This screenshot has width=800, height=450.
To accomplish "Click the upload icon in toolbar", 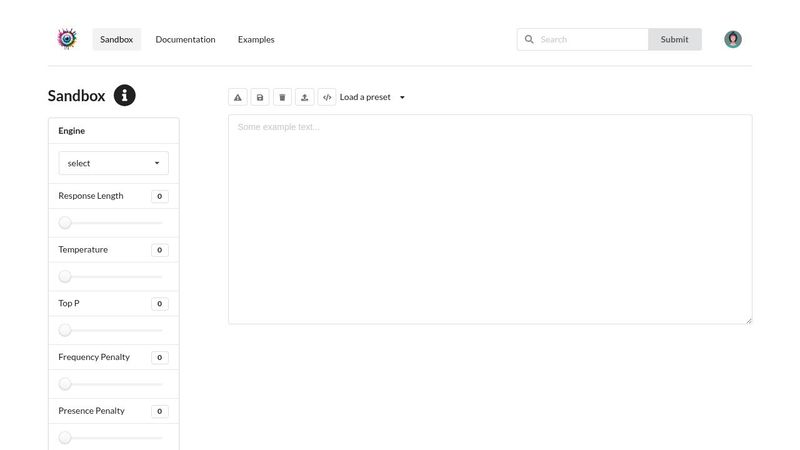I will (304, 97).
